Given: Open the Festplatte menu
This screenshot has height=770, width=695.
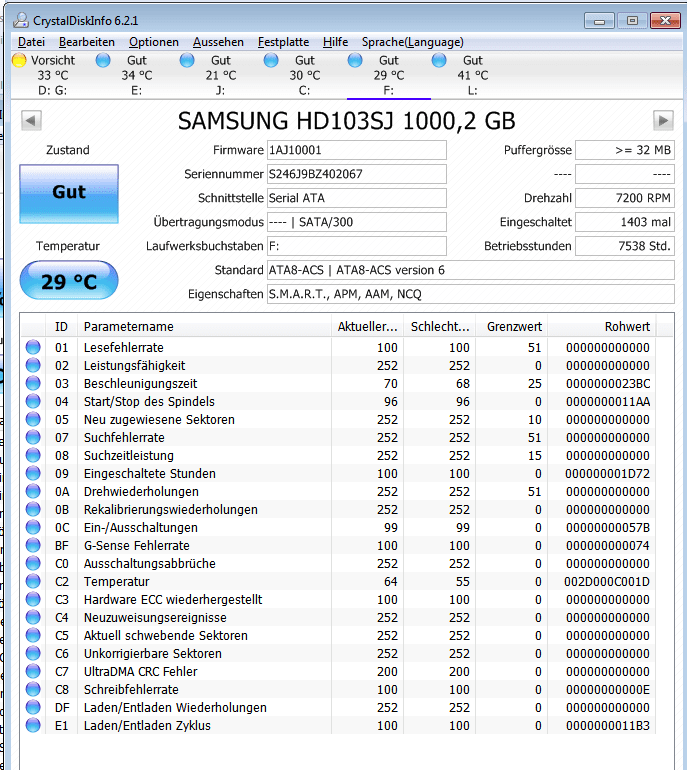Looking at the screenshot, I should (x=283, y=42).
